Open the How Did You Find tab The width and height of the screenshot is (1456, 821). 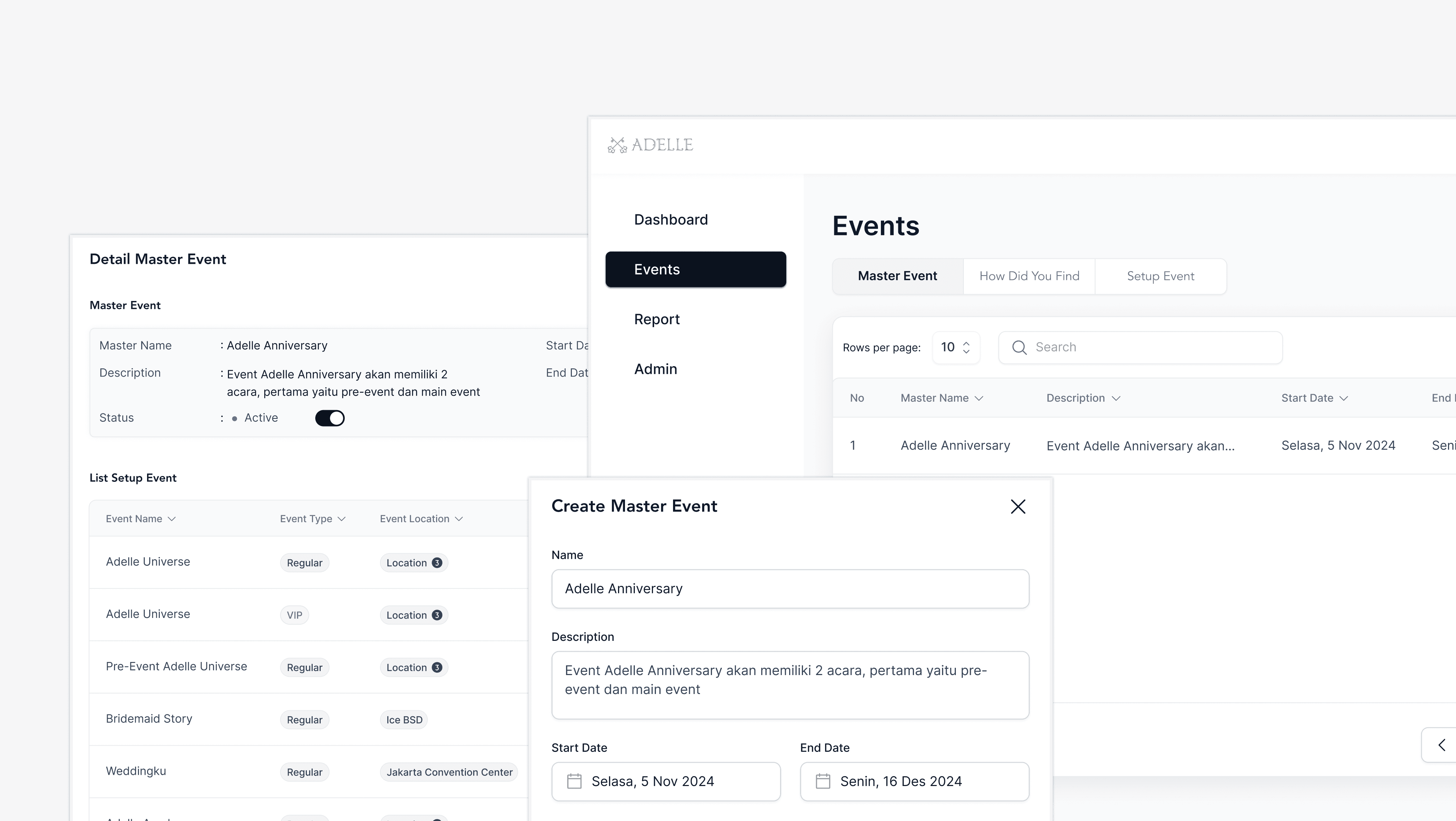click(1029, 276)
